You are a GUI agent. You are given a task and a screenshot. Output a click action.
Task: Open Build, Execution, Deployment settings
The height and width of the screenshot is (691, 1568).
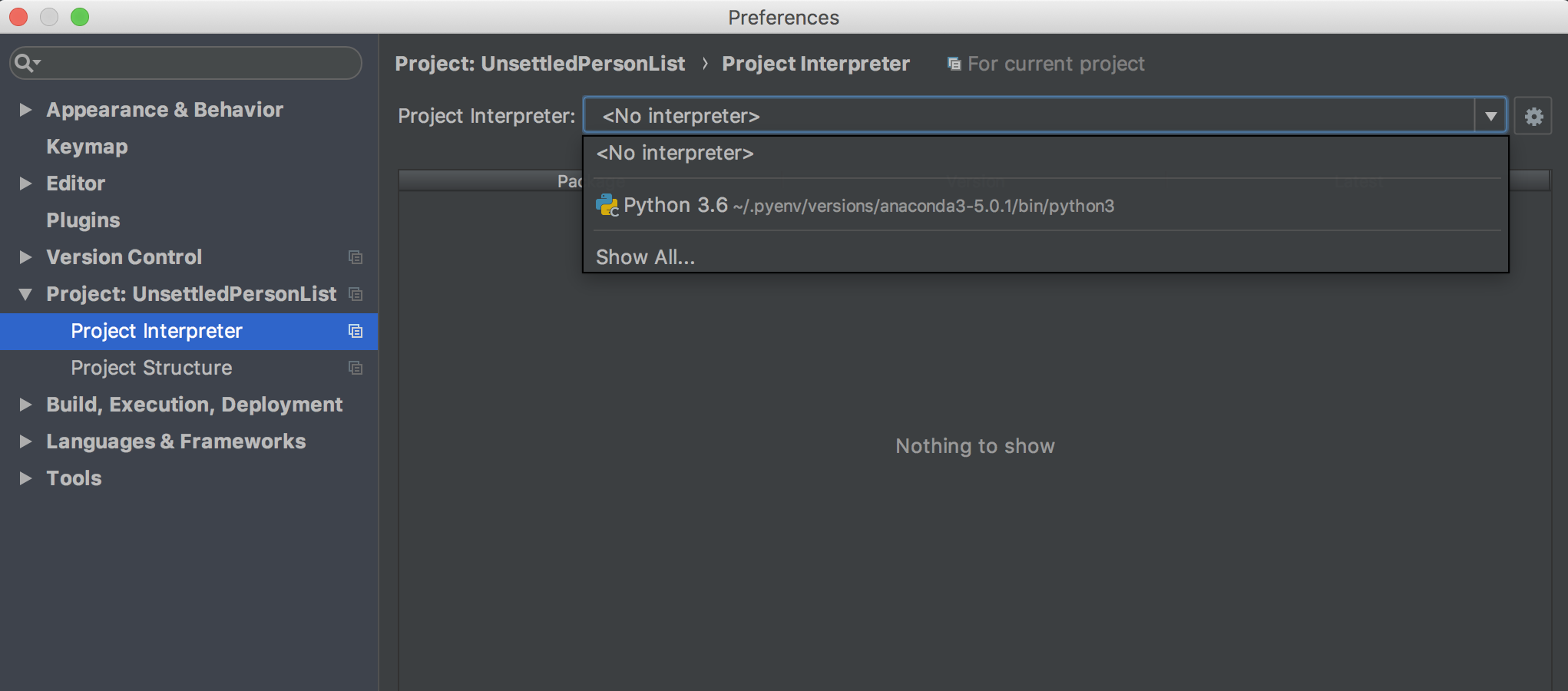(194, 405)
